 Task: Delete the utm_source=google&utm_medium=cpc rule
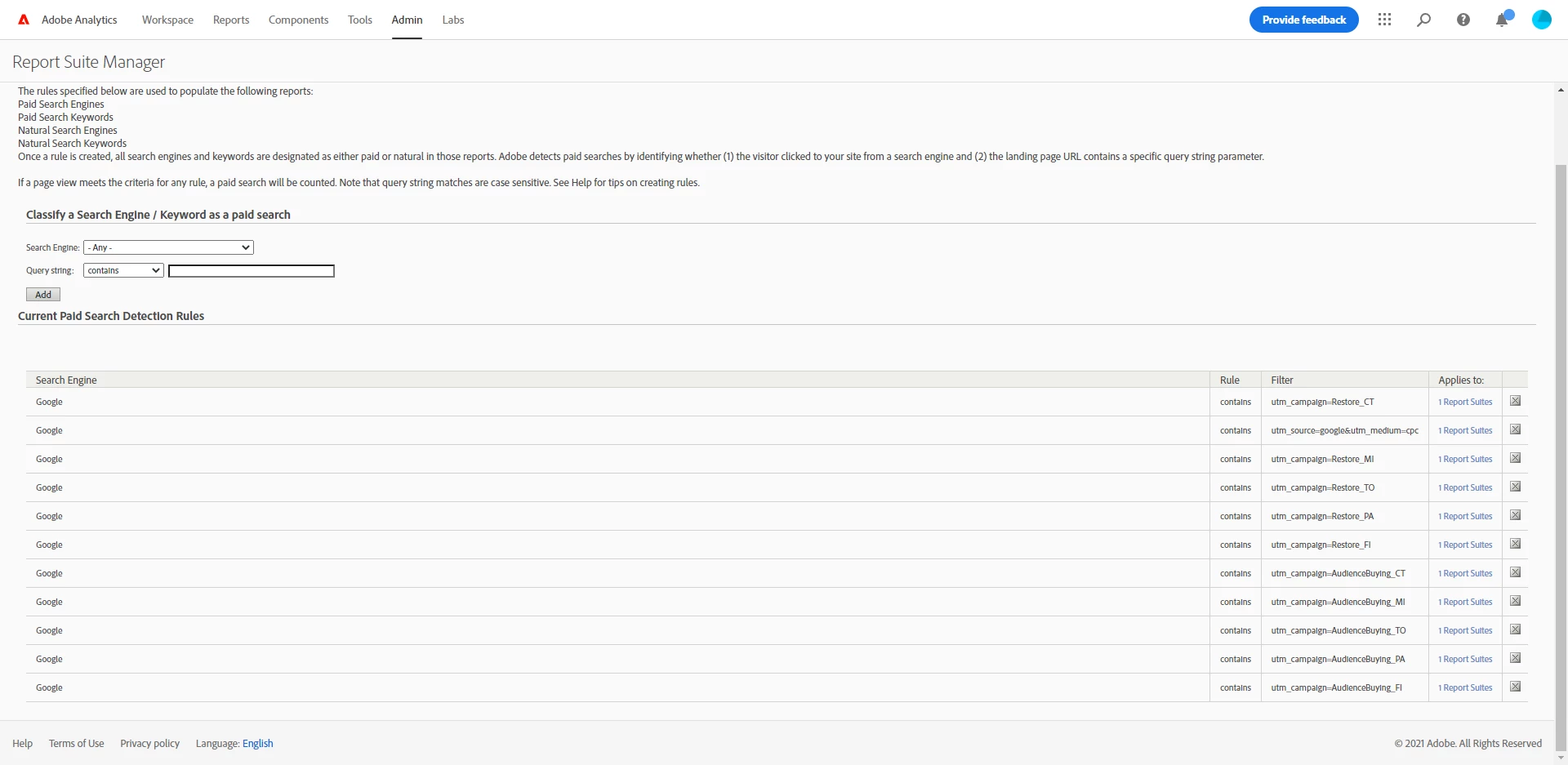tap(1515, 429)
